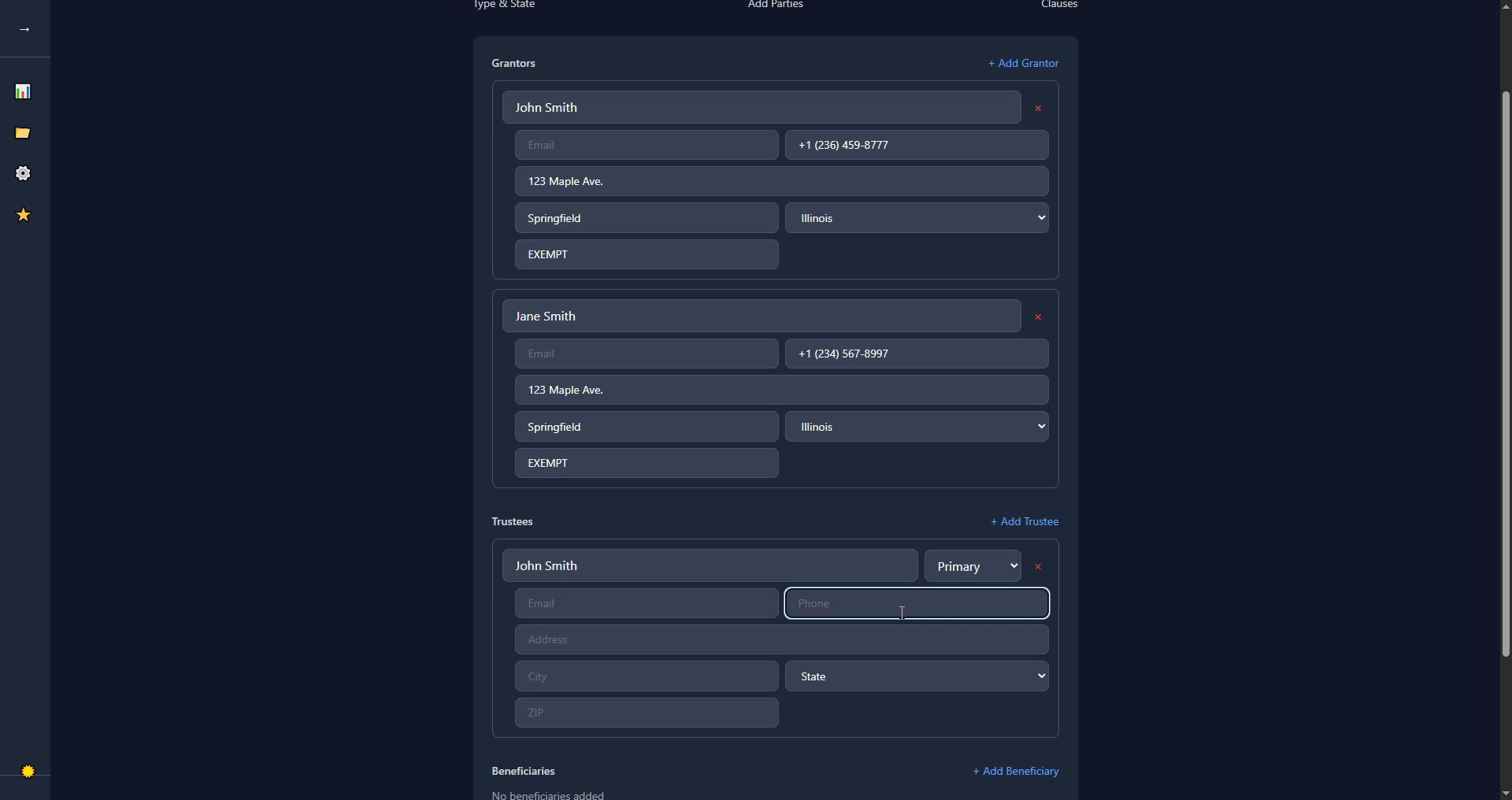Focus the trustee ZIP field
Image resolution: width=1512 pixels, height=800 pixels.
click(647, 713)
